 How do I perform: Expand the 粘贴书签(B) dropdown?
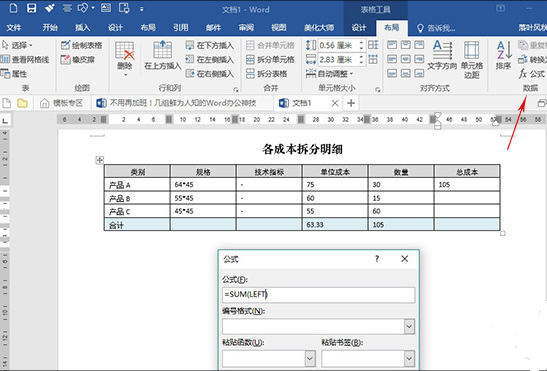tap(409, 358)
